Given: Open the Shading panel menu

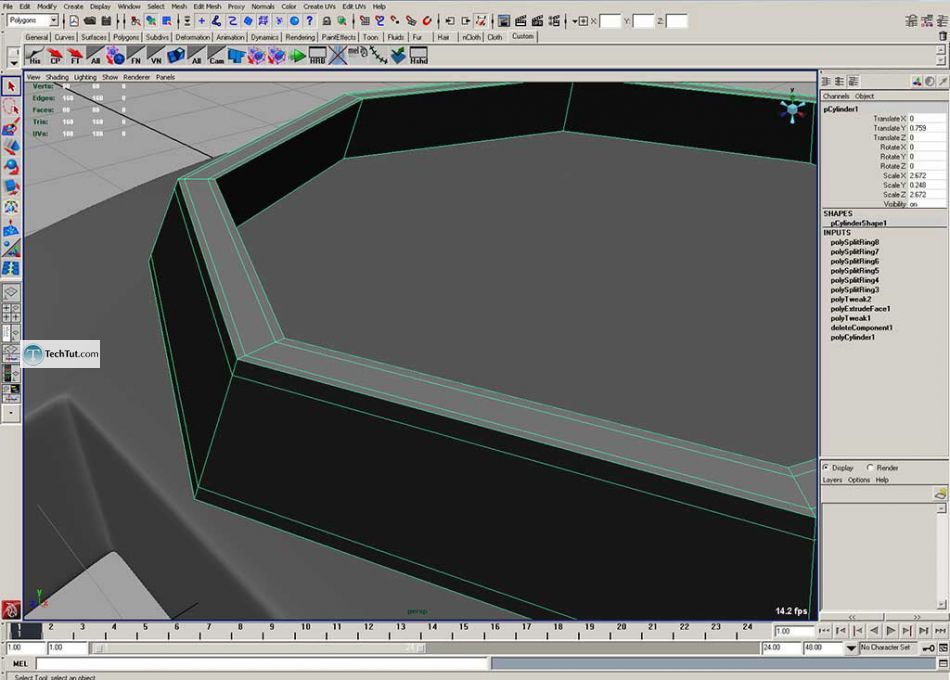Looking at the screenshot, I should [x=57, y=77].
